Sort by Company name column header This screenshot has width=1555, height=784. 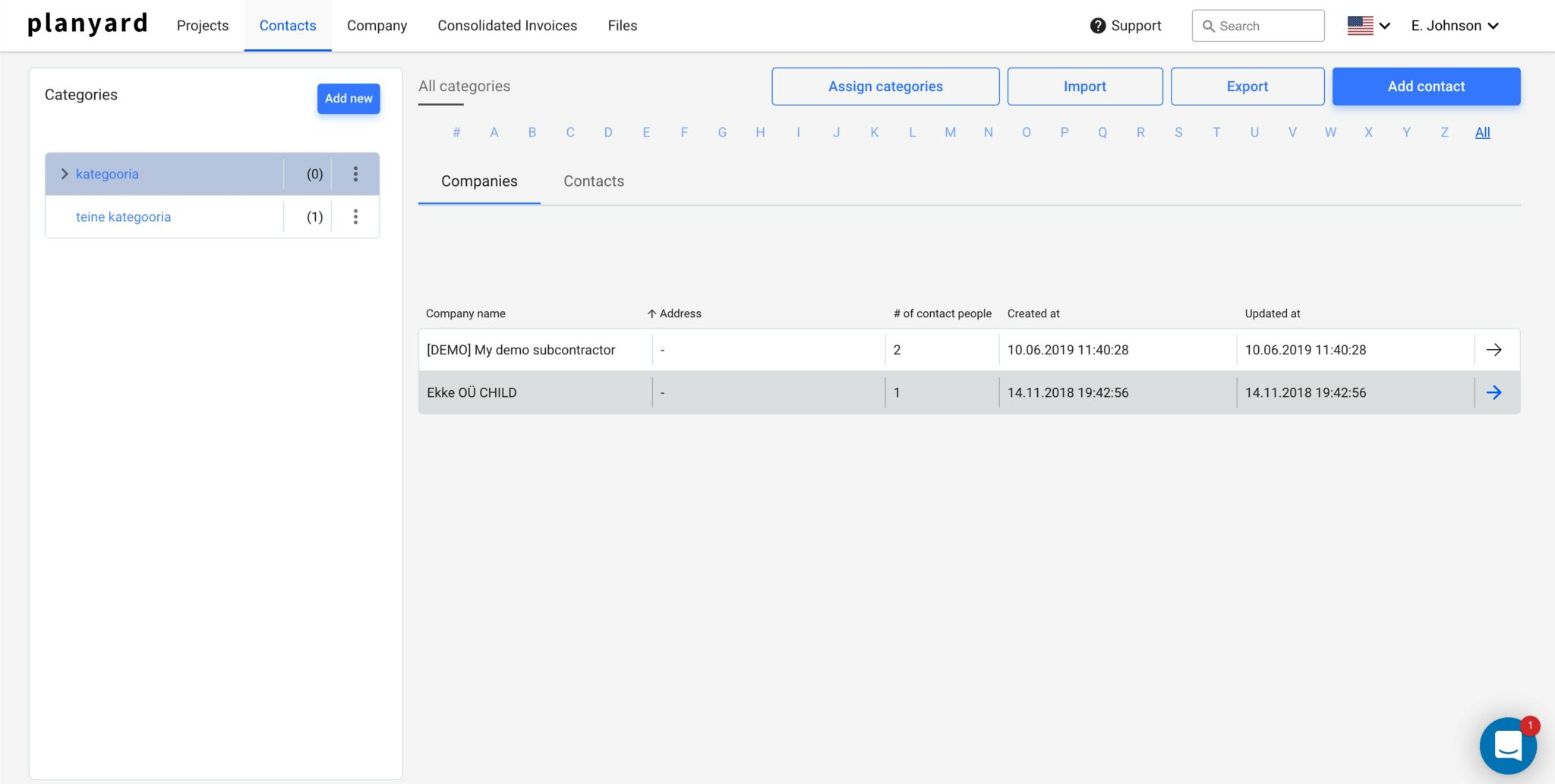click(x=465, y=313)
